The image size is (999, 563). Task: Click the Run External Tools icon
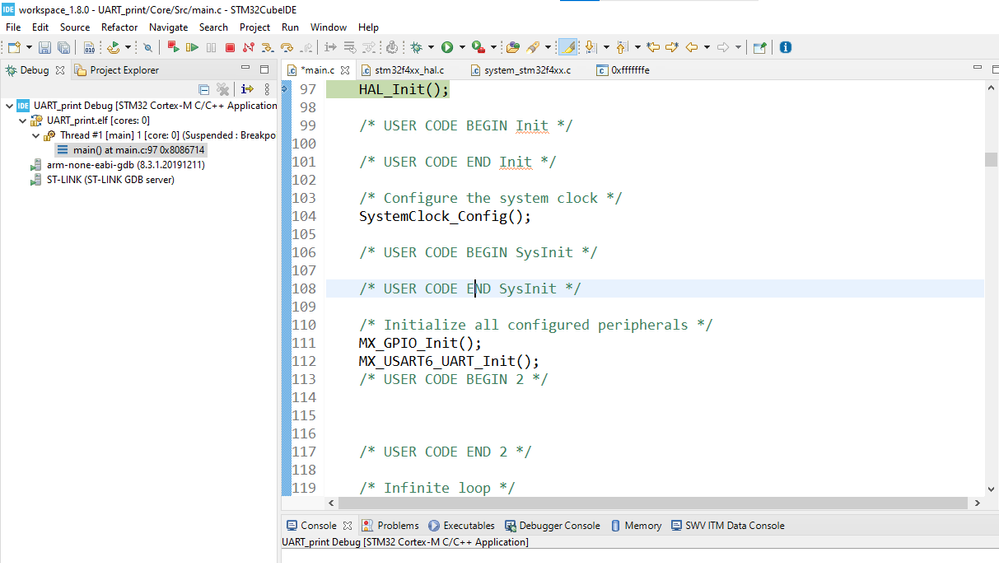tap(478, 47)
